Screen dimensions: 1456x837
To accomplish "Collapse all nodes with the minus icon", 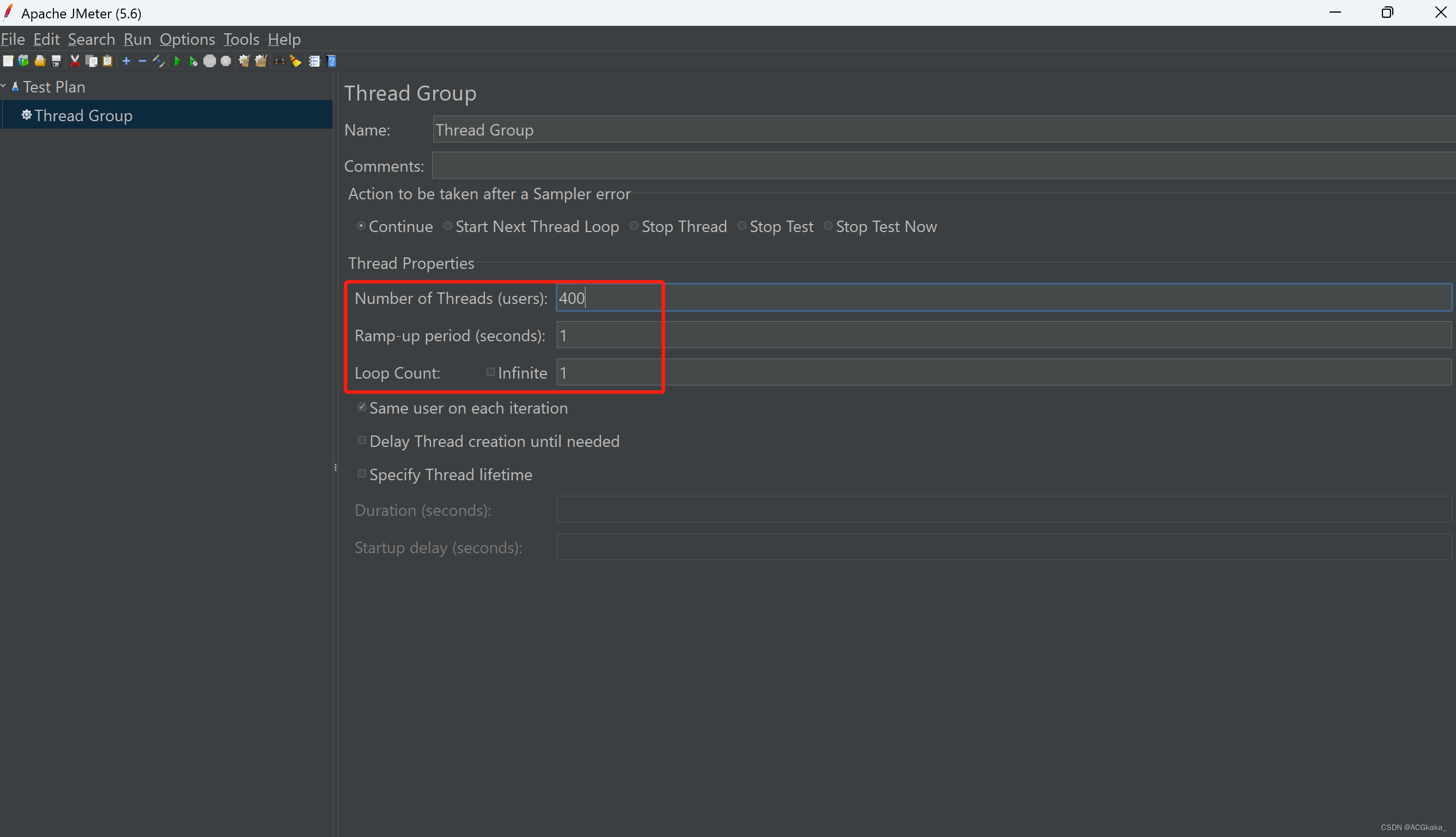I will (x=142, y=61).
